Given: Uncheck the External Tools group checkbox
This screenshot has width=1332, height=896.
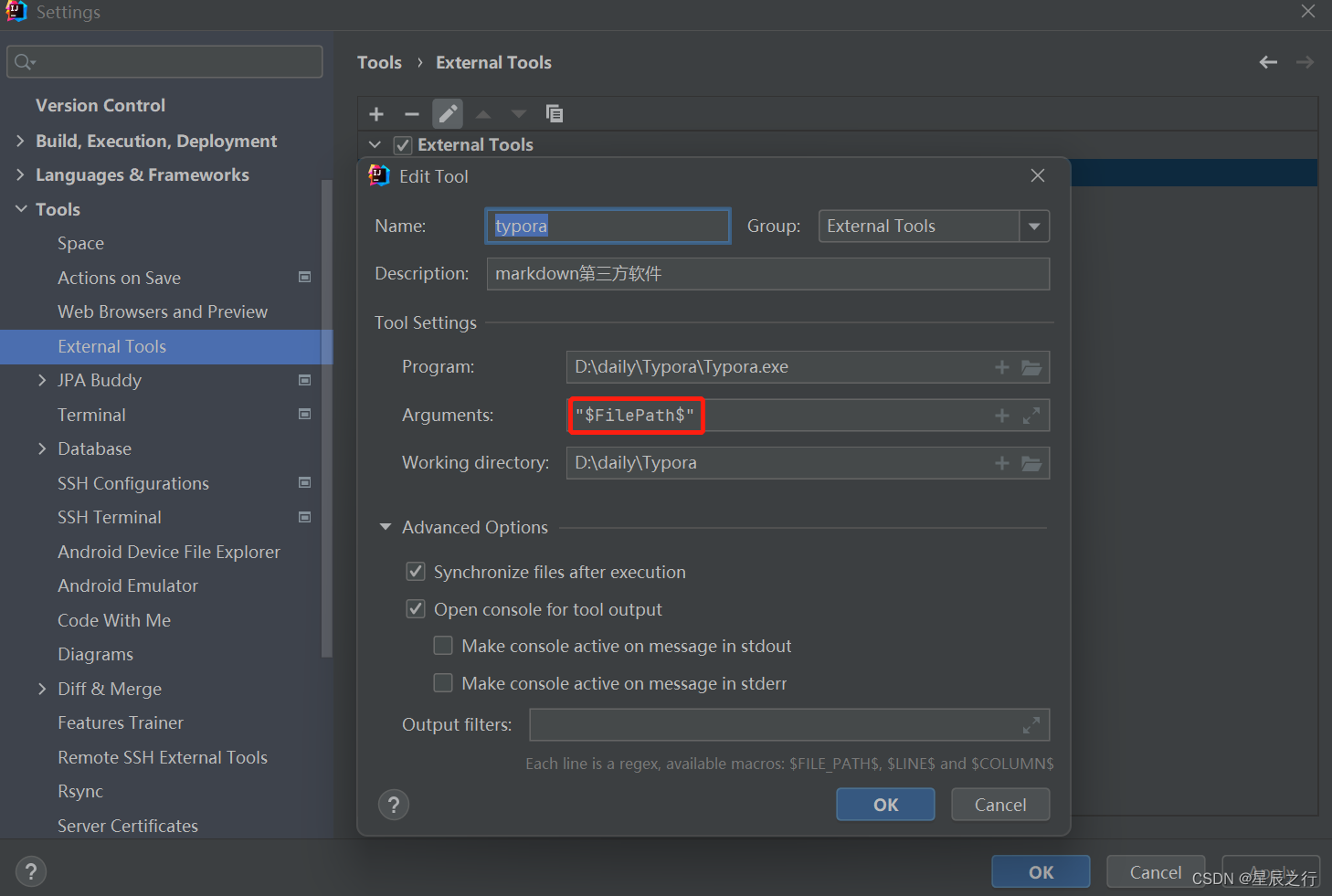Looking at the screenshot, I should [403, 145].
